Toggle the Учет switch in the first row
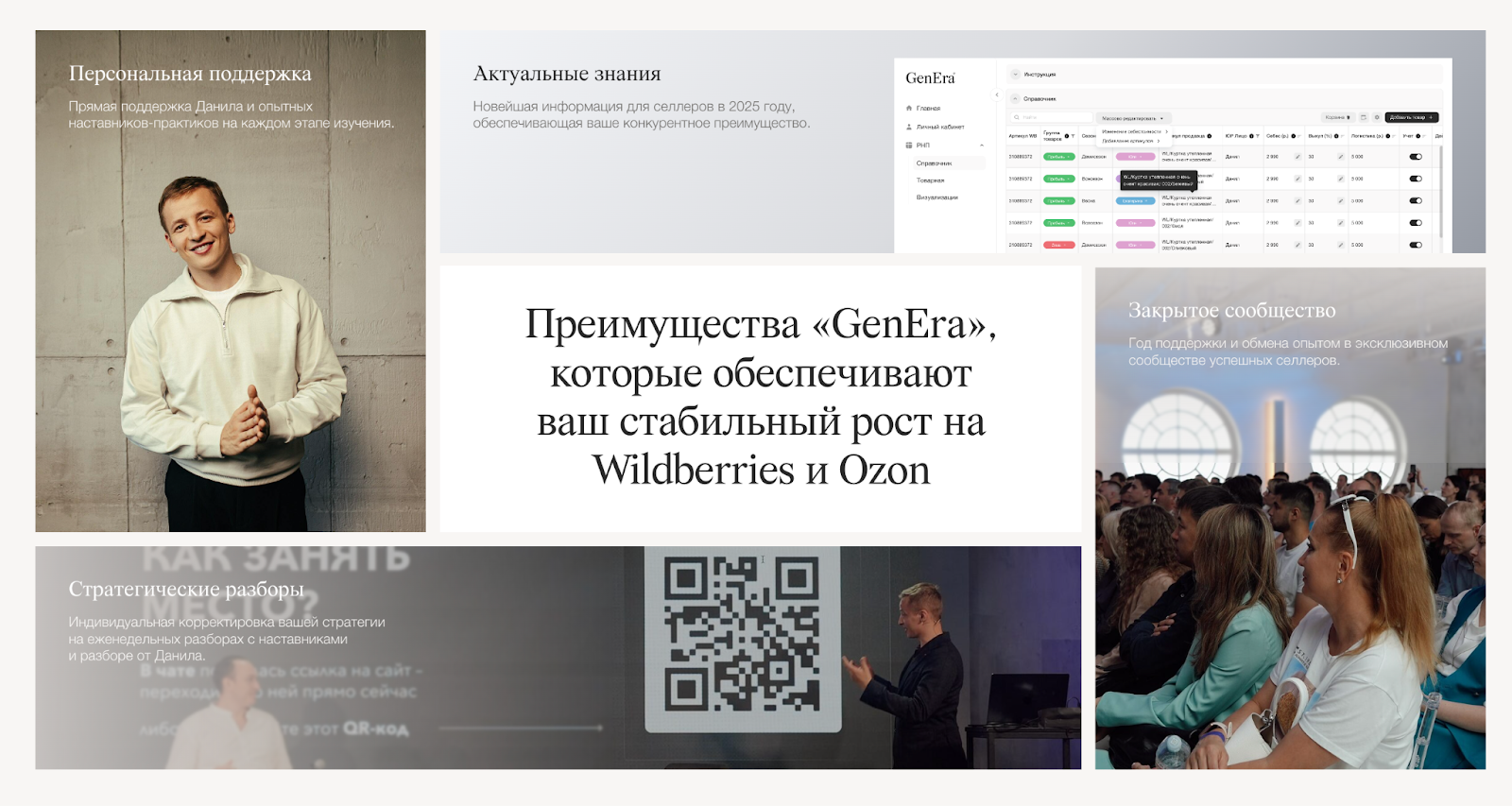1512x806 pixels. [1416, 157]
